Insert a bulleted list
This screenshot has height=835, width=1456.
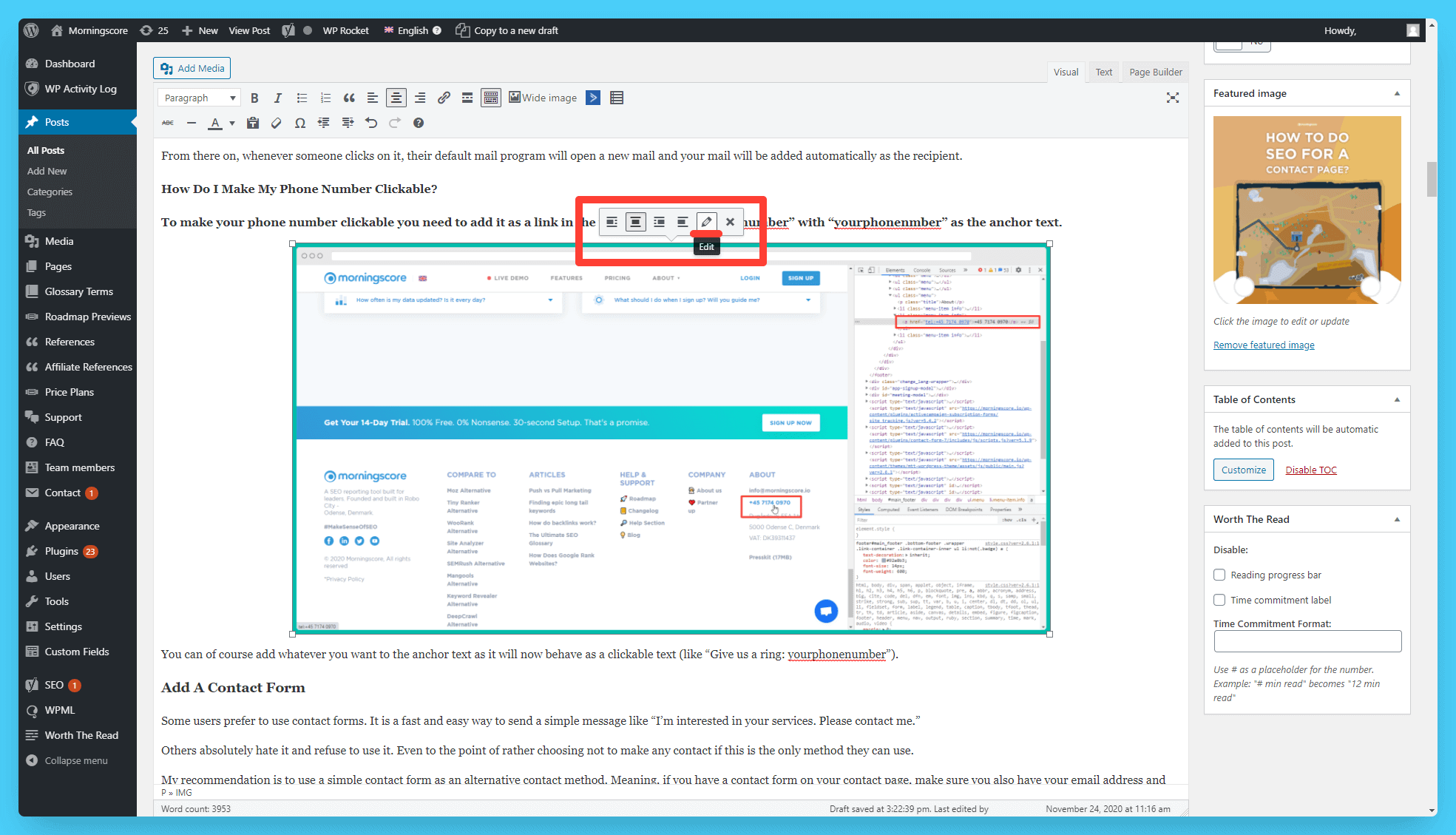[302, 98]
